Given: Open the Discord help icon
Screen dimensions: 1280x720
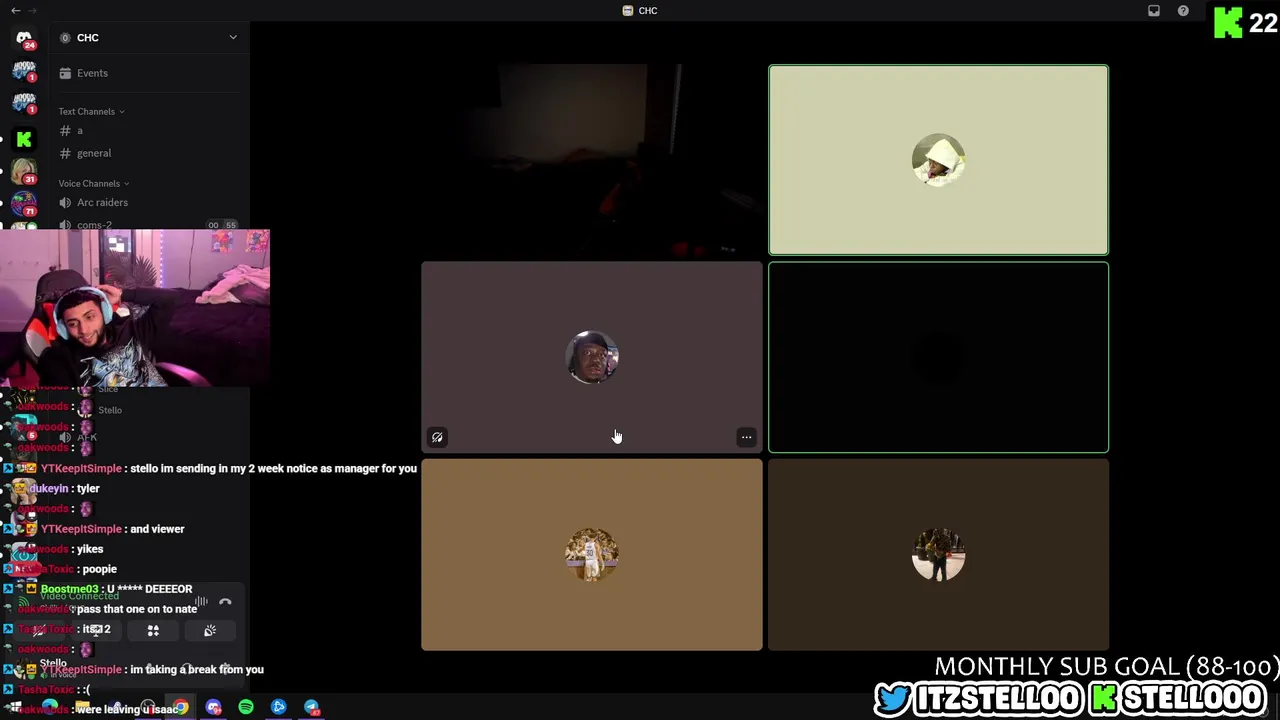Looking at the screenshot, I should pyautogui.click(x=1184, y=11).
